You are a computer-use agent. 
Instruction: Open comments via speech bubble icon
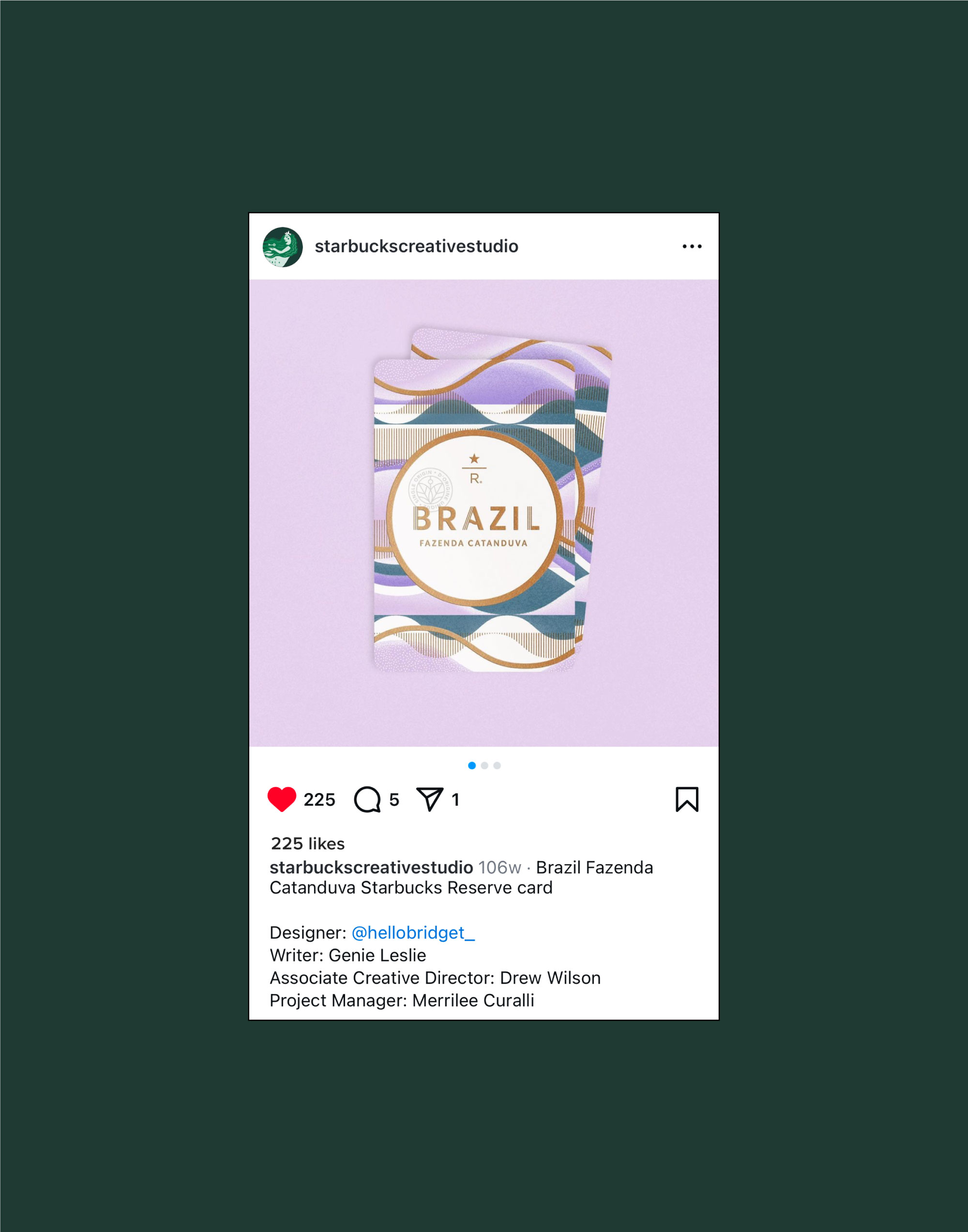coord(367,799)
